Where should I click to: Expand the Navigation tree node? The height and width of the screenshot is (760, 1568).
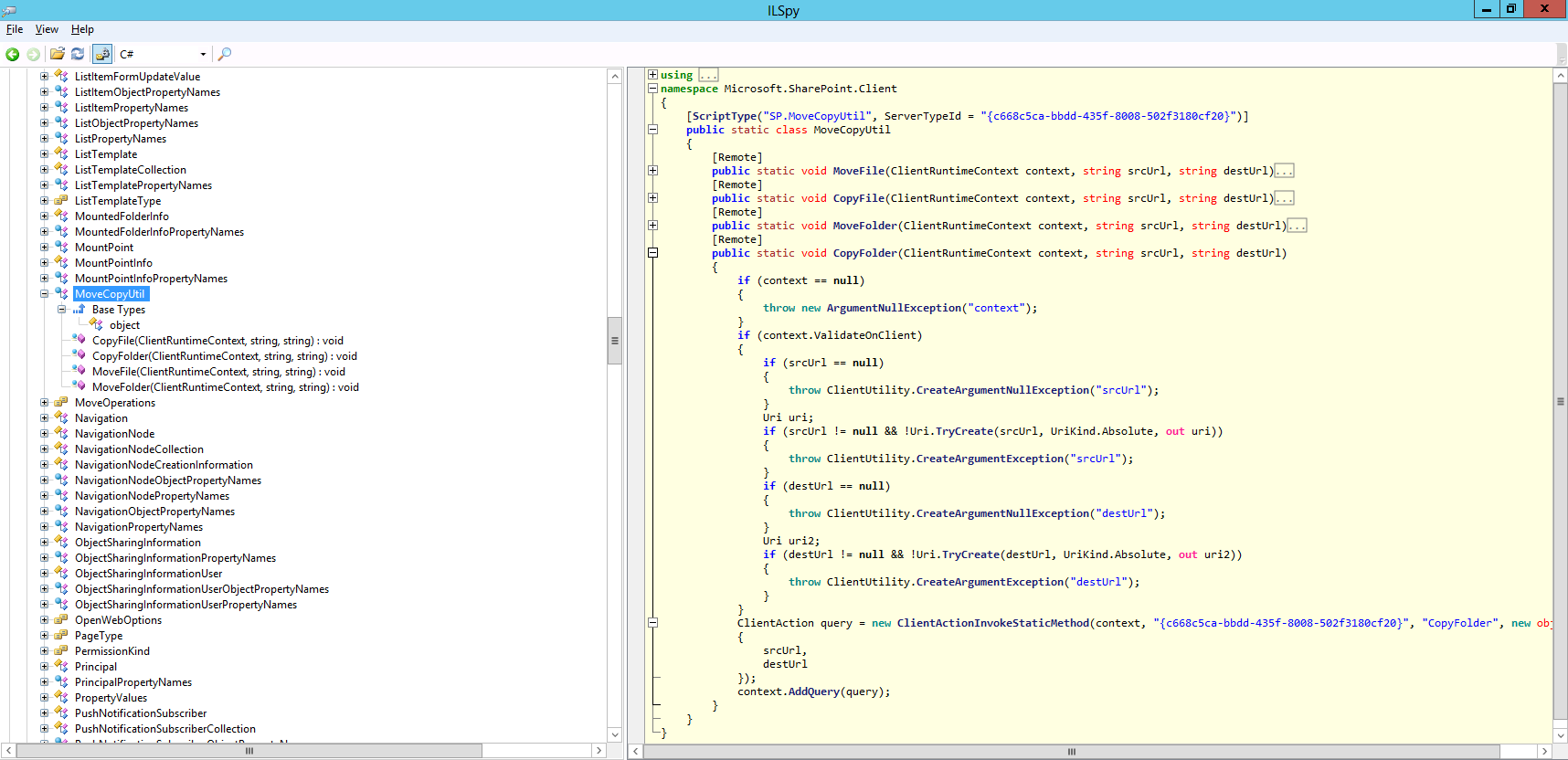point(44,418)
